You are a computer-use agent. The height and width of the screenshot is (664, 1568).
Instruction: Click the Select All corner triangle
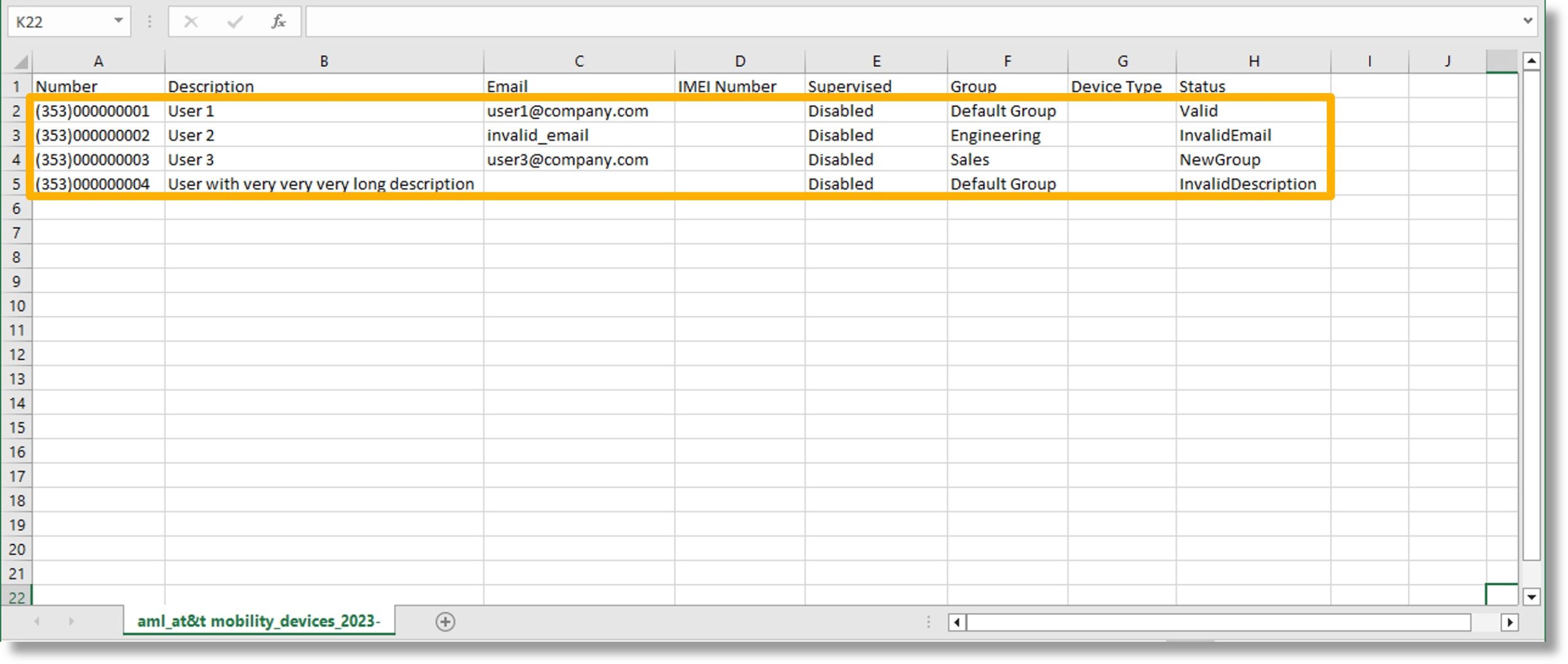click(20, 62)
